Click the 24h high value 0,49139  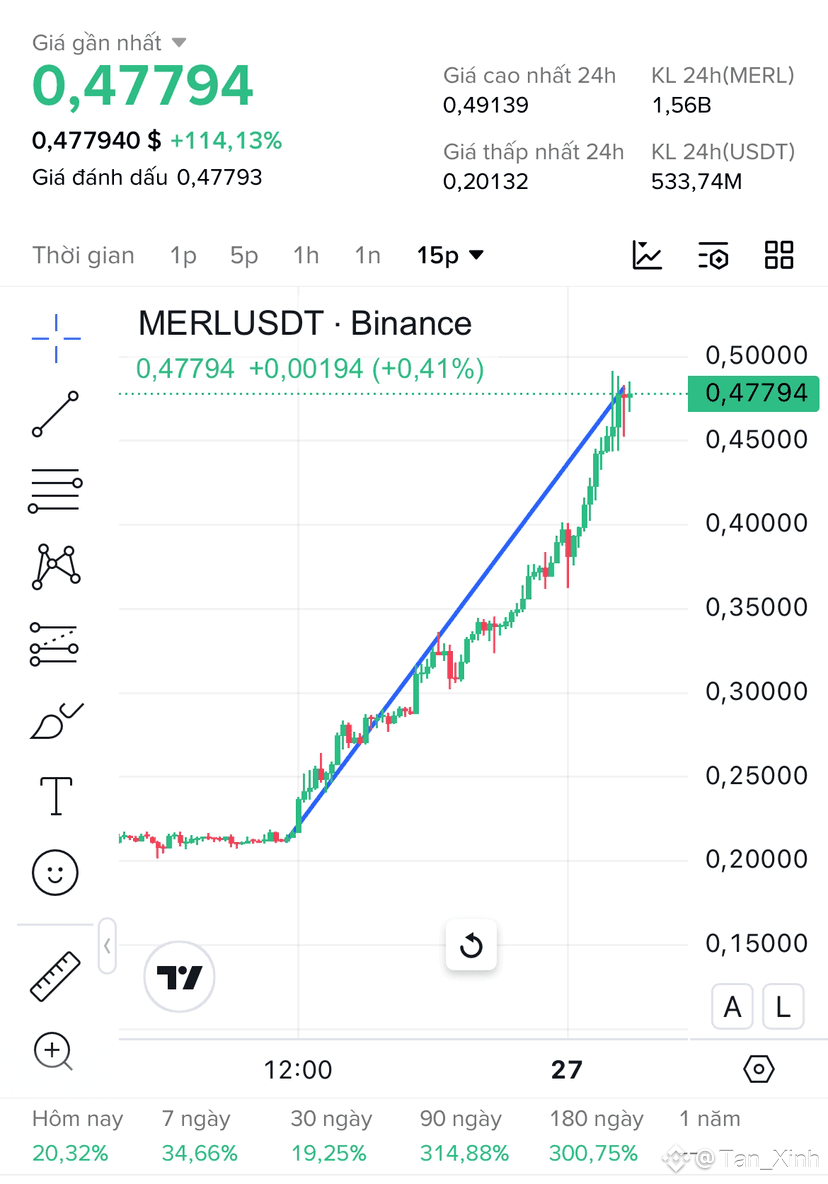click(485, 105)
